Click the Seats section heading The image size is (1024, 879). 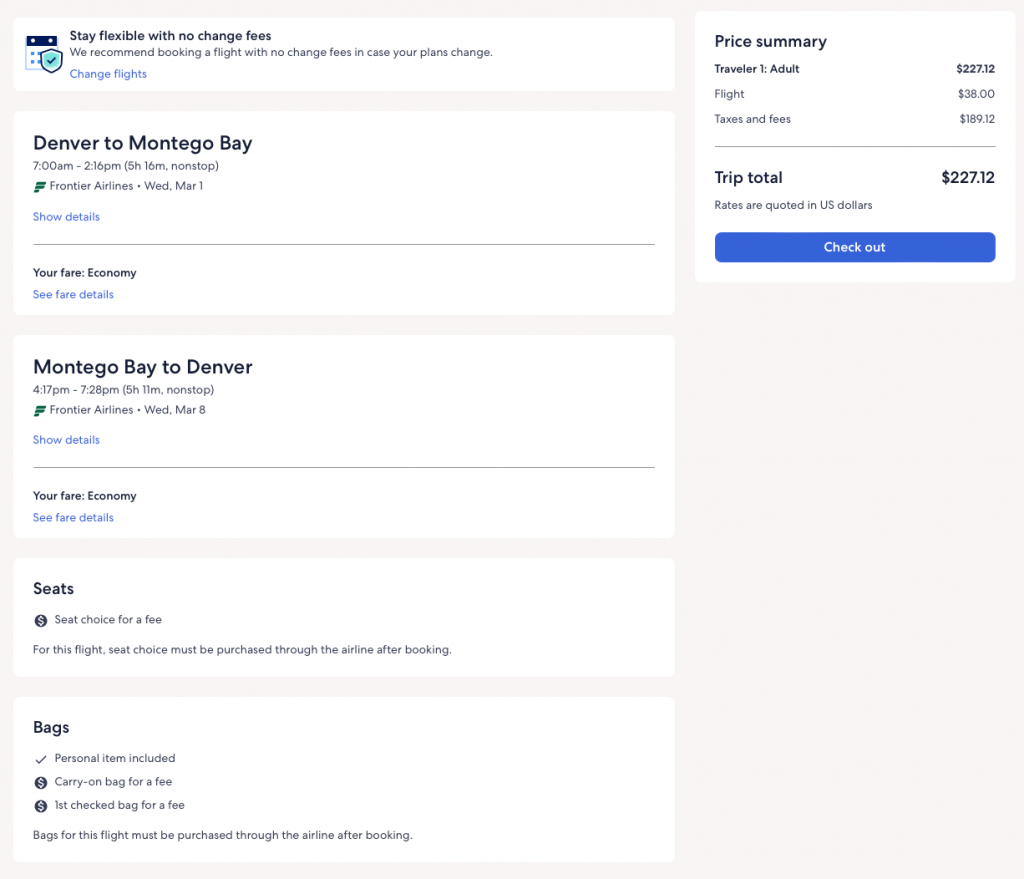pyautogui.click(x=53, y=588)
